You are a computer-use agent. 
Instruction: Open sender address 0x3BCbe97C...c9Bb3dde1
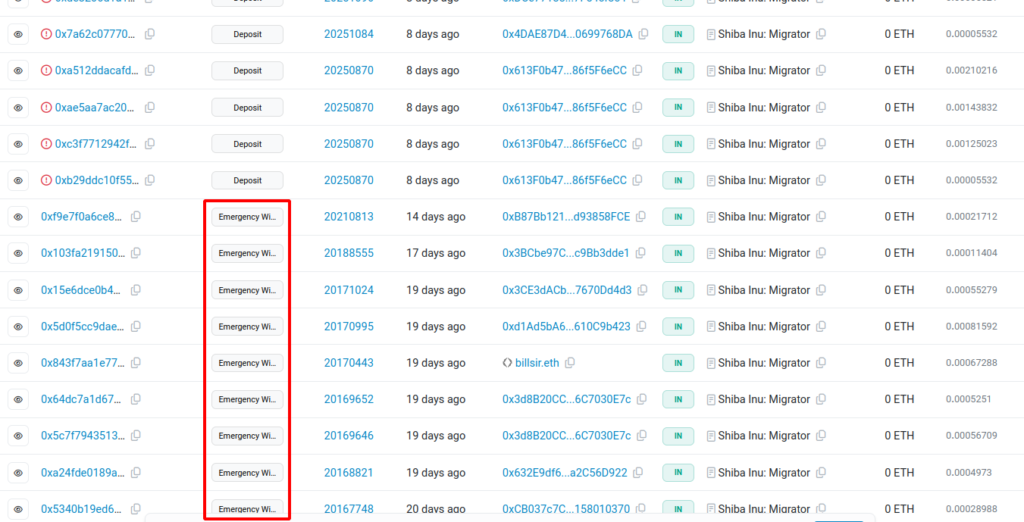point(566,253)
